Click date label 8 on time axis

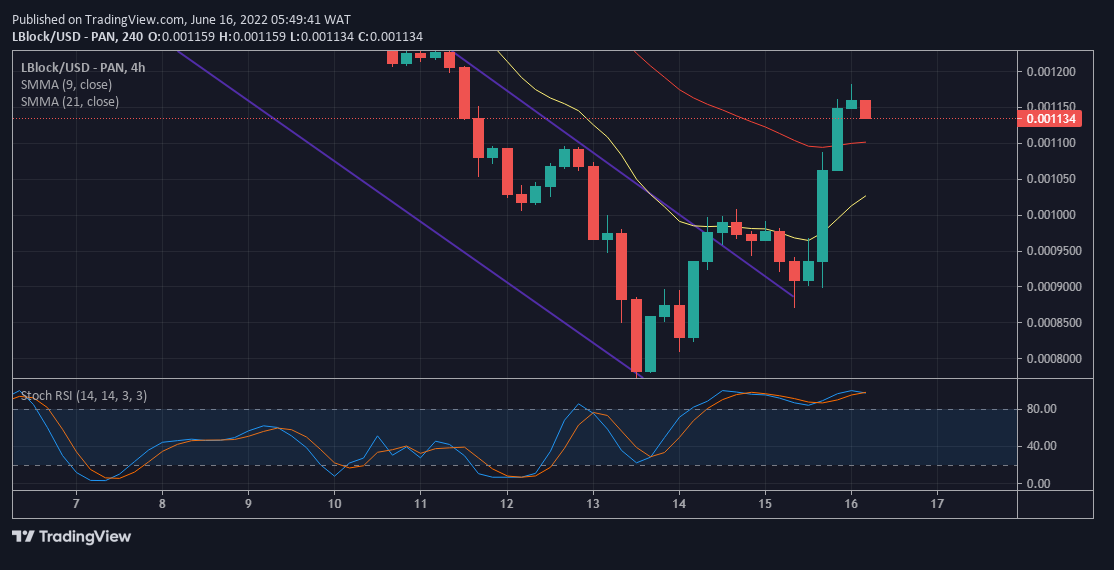coord(162,504)
